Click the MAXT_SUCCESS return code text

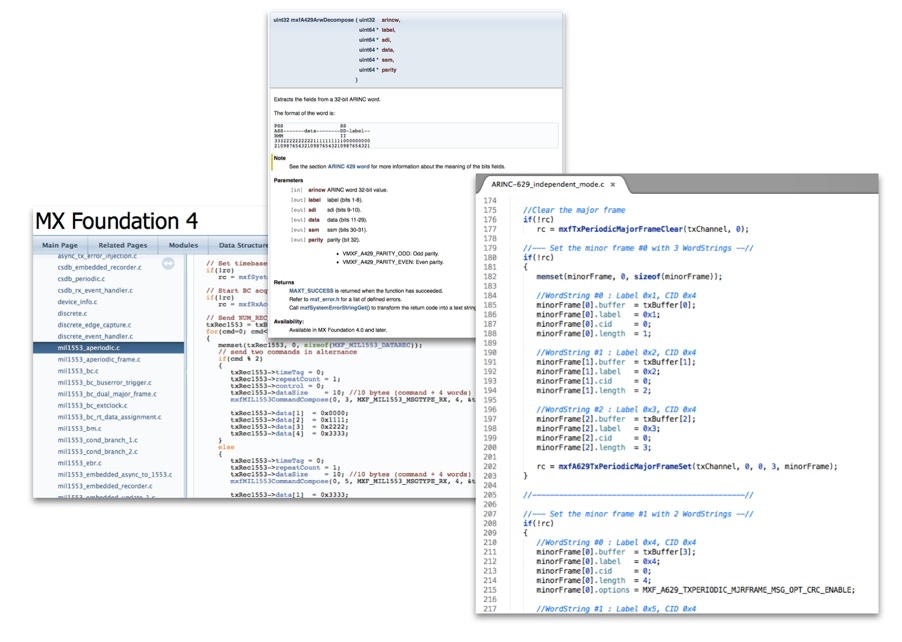311,291
